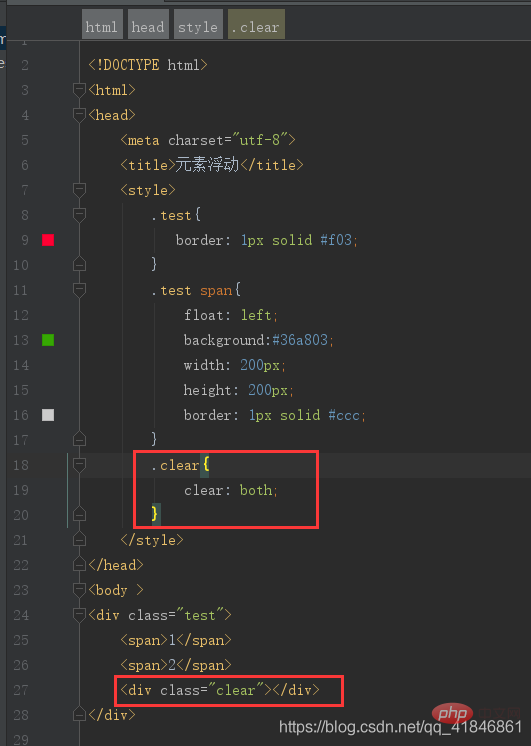Collapse the html tag fold marker
This screenshot has height=746, width=531.
pyautogui.click(x=79, y=90)
